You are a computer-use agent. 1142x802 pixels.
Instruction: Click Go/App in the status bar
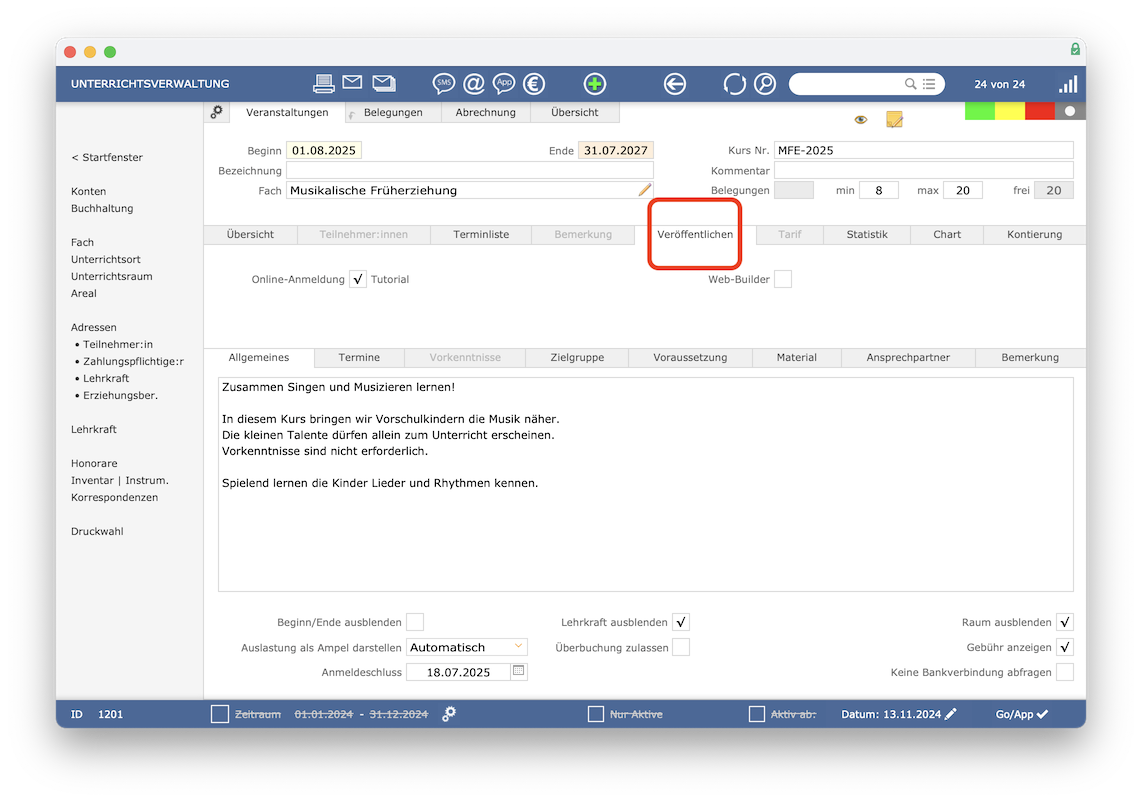[1022, 714]
